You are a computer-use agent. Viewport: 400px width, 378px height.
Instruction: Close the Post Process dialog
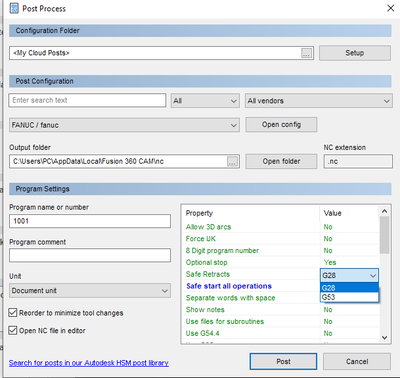[390, 8]
